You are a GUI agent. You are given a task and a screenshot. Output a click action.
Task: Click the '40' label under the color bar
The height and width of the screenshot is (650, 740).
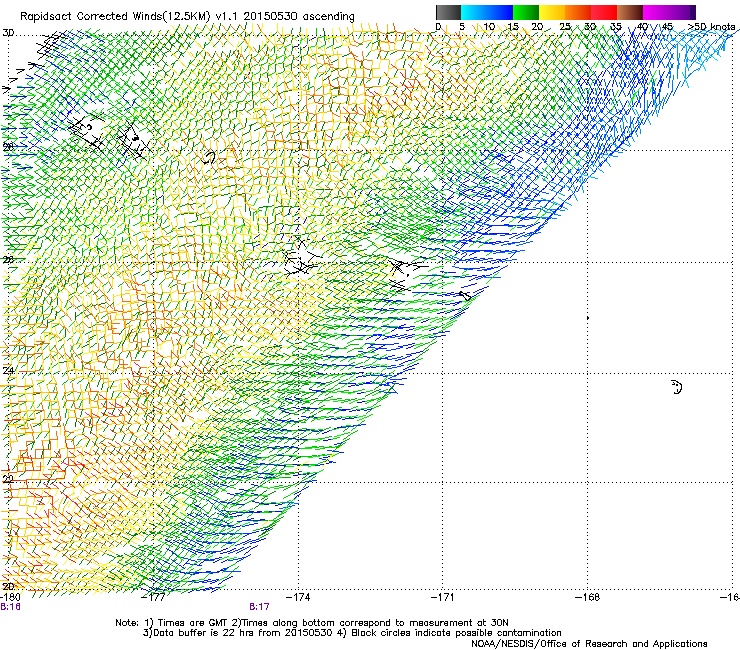pyautogui.click(x=642, y=27)
